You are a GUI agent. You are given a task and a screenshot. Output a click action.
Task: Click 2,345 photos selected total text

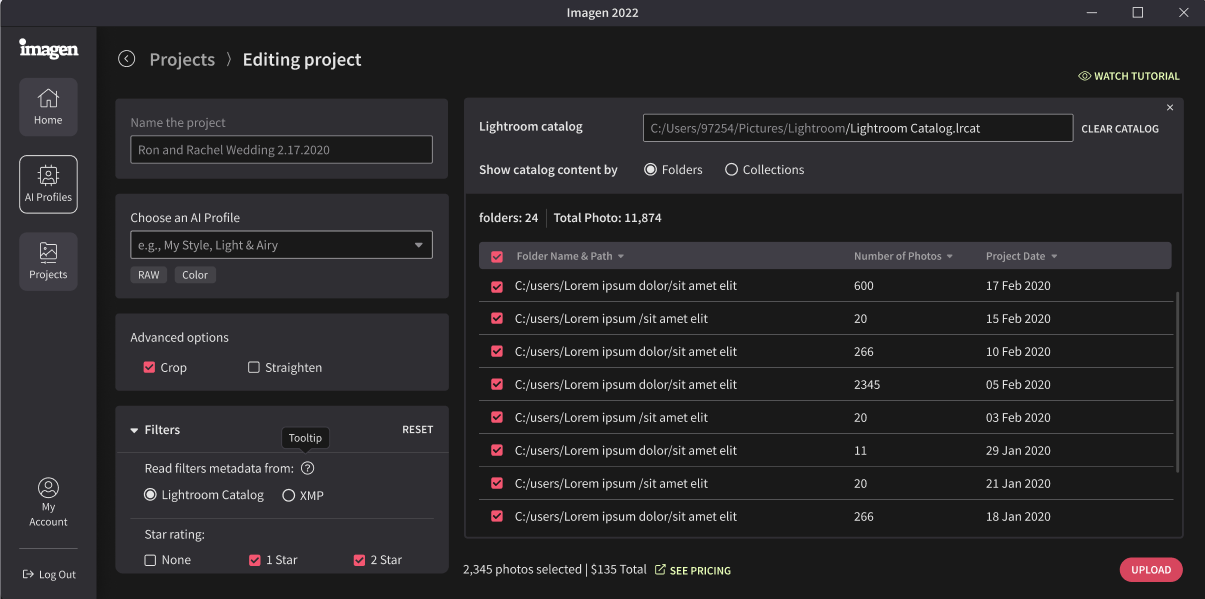point(555,570)
